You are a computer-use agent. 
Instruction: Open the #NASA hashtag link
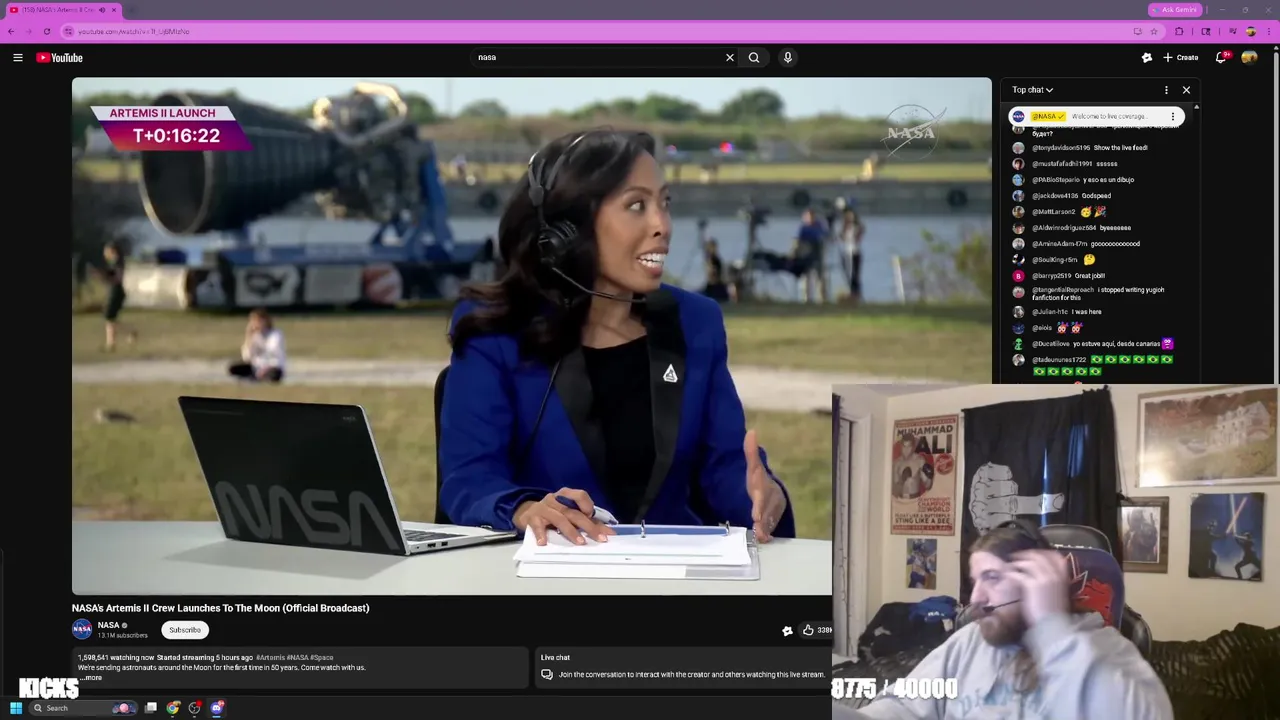point(297,657)
